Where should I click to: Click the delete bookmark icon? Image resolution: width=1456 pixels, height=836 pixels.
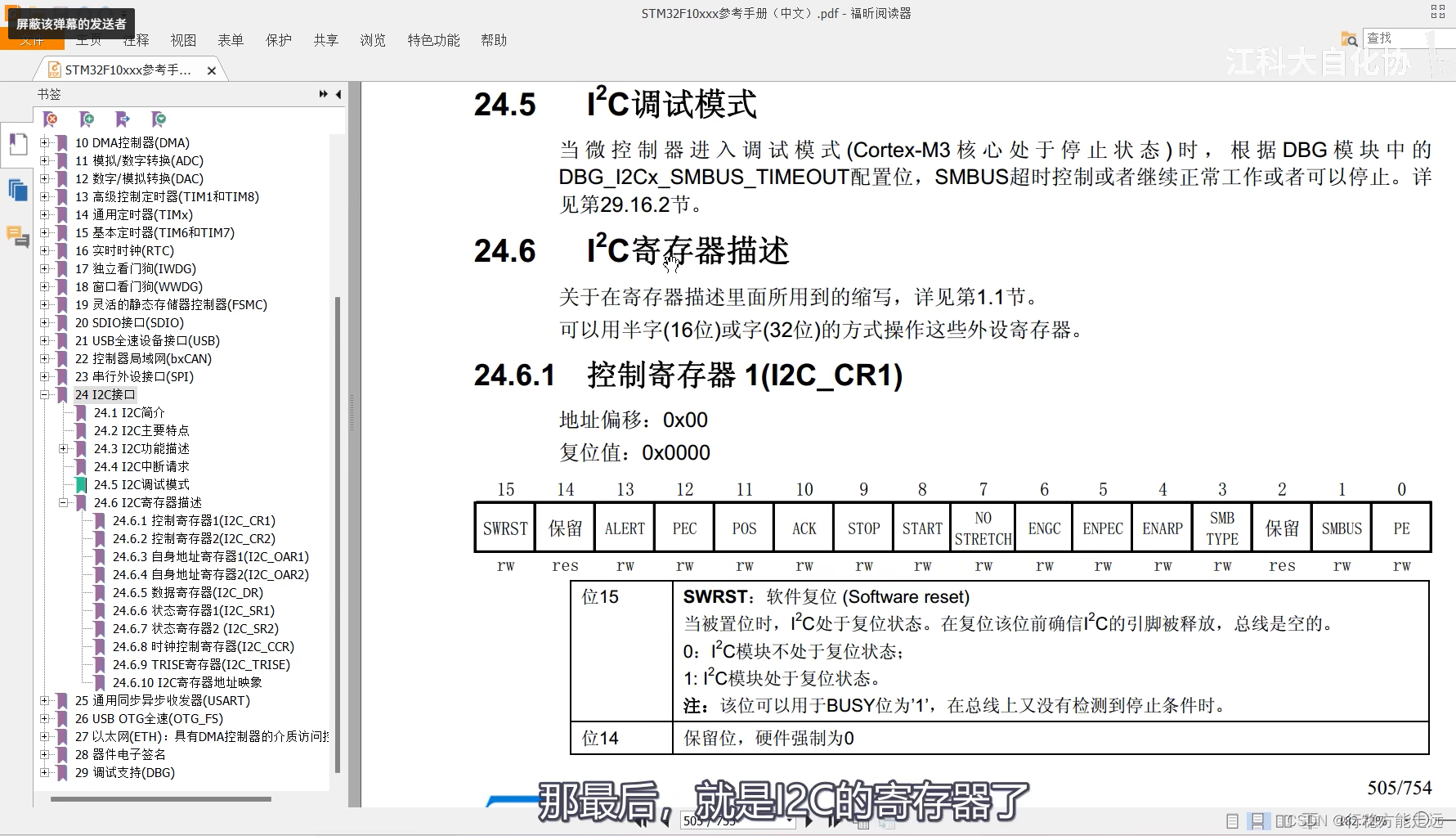click(51, 119)
